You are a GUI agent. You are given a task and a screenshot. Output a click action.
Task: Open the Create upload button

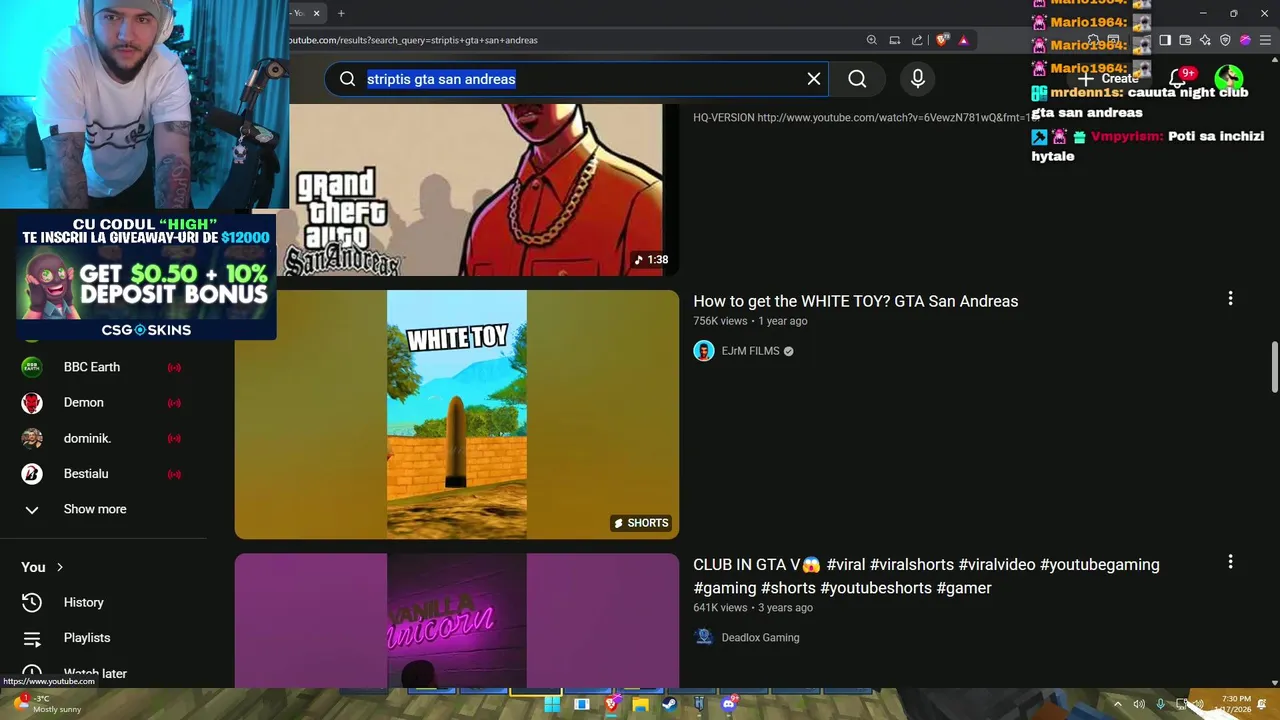[1108, 78]
